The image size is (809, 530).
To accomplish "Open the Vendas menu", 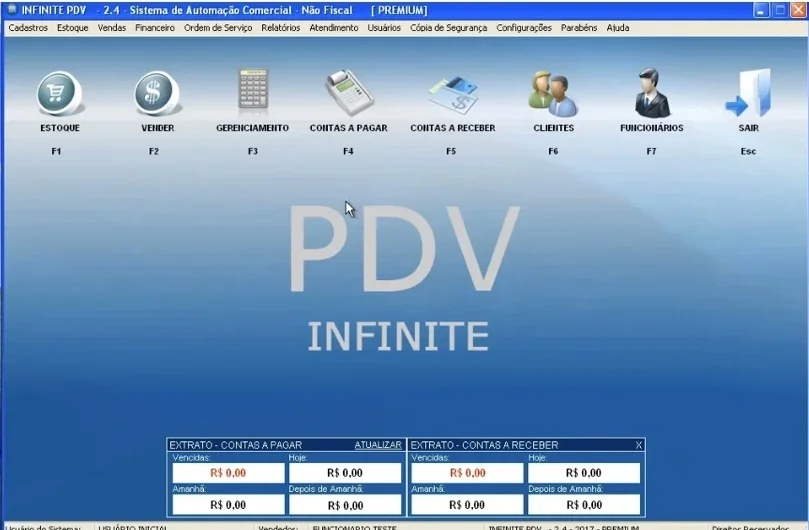I will 111,28.
